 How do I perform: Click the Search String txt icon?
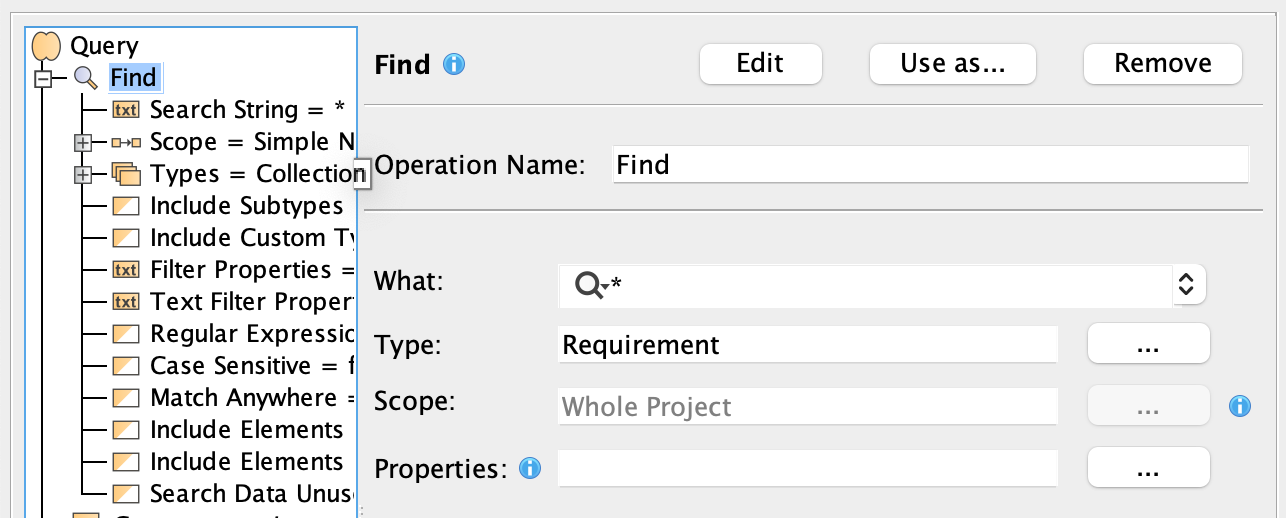pos(126,110)
